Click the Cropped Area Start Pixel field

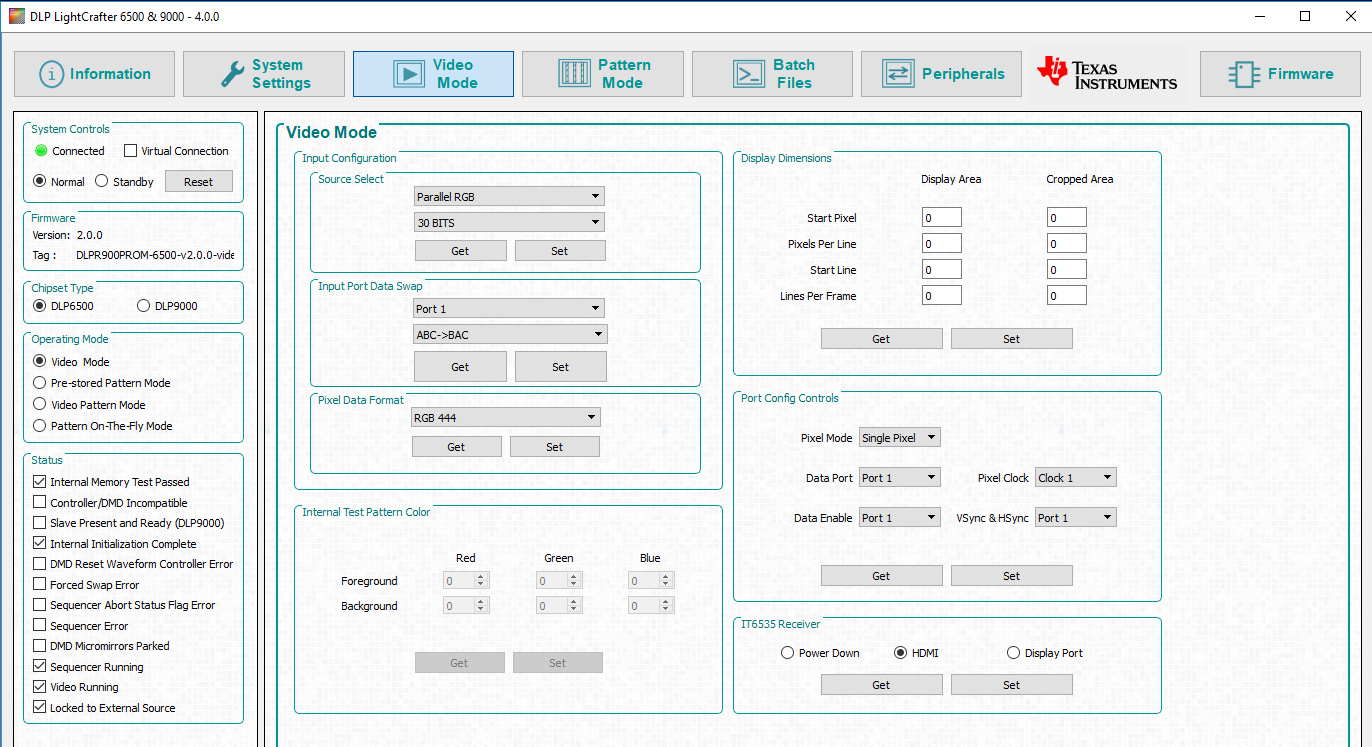[x=1067, y=218]
